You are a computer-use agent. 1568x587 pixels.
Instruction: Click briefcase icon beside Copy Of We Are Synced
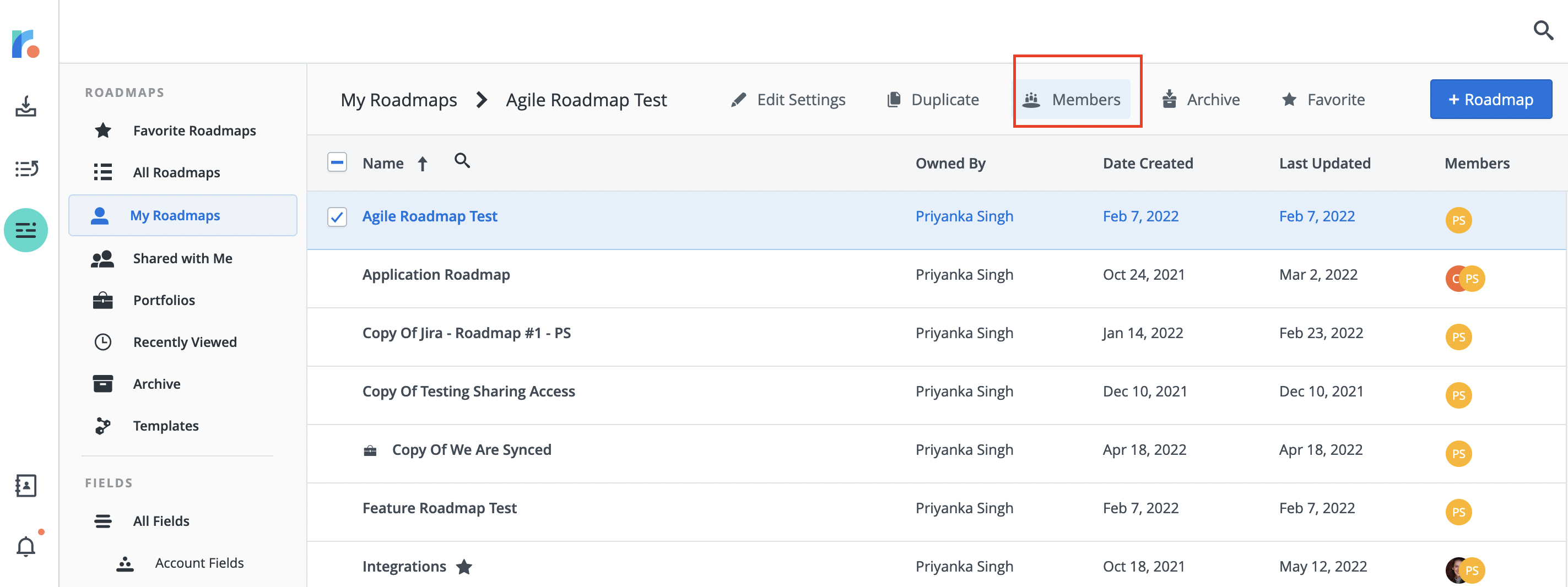pyautogui.click(x=370, y=450)
